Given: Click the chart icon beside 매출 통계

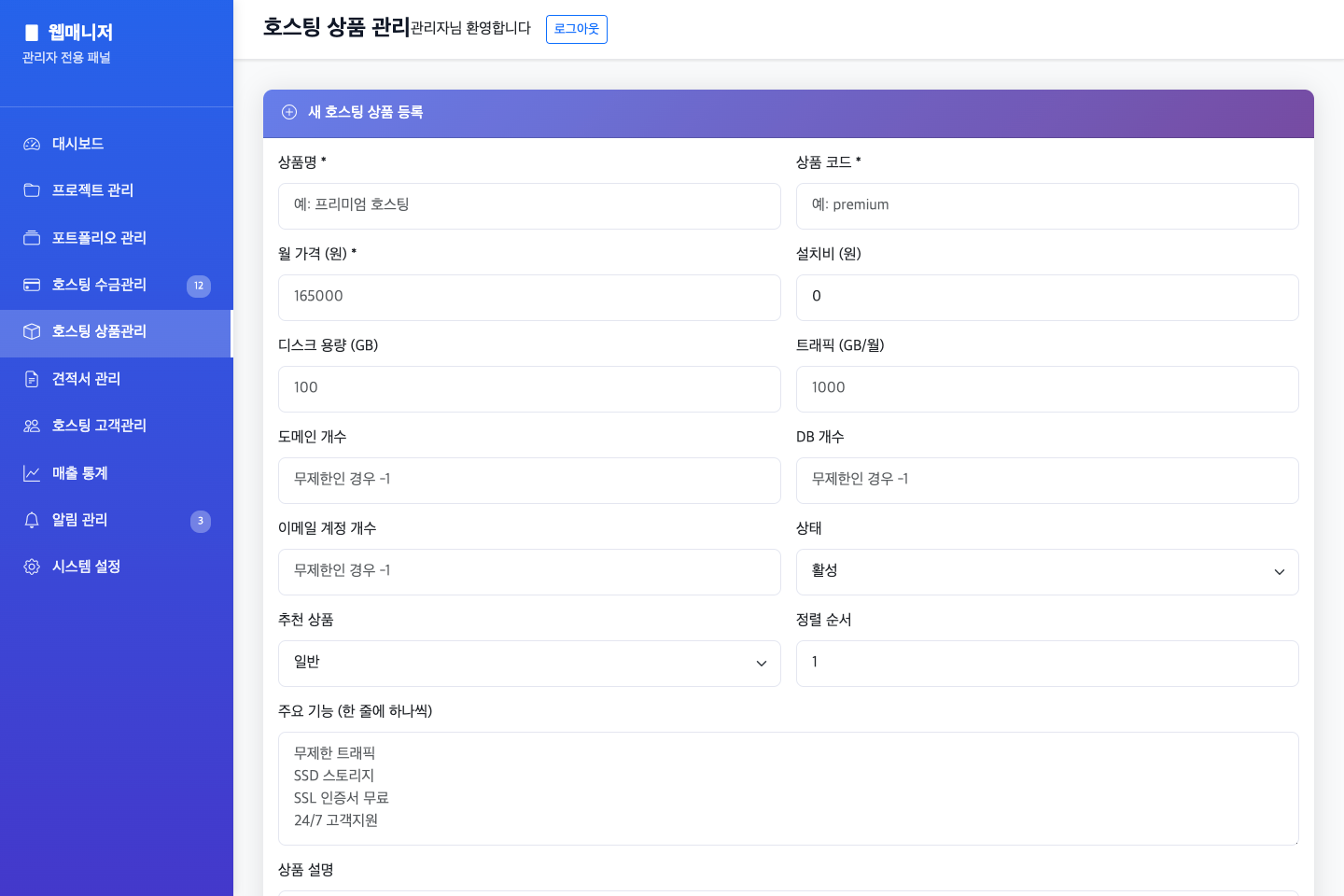Looking at the screenshot, I should (x=32, y=473).
